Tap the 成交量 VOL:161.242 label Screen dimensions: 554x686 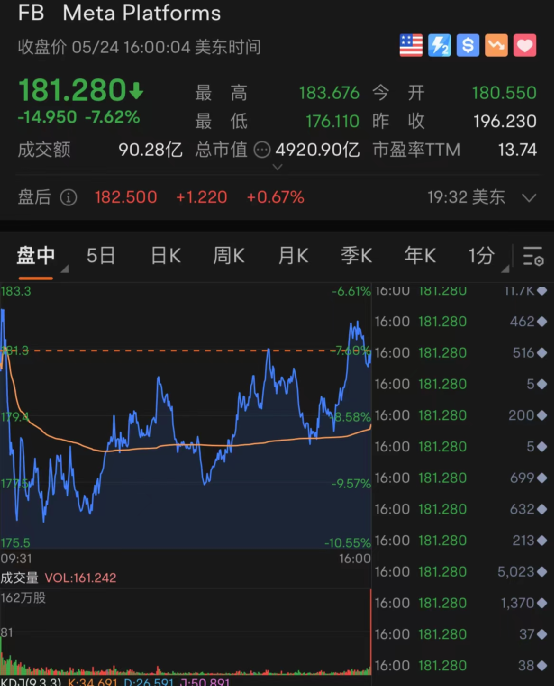[x=58, y=578]
